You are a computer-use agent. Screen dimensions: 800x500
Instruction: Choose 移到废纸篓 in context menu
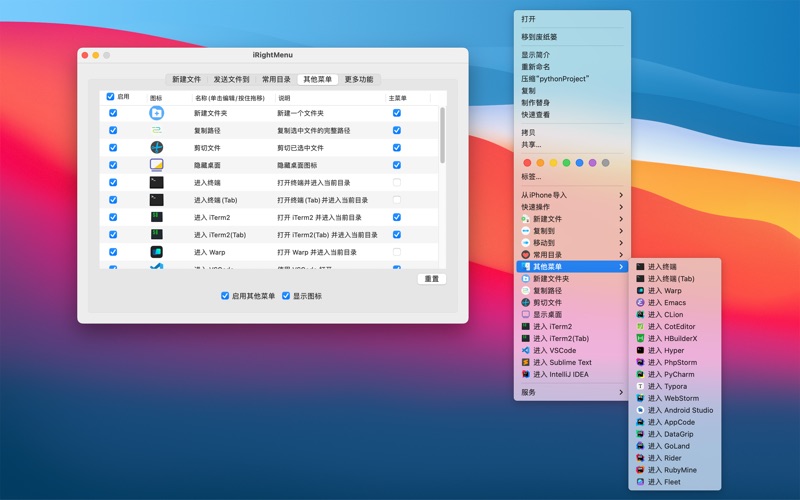572,37
